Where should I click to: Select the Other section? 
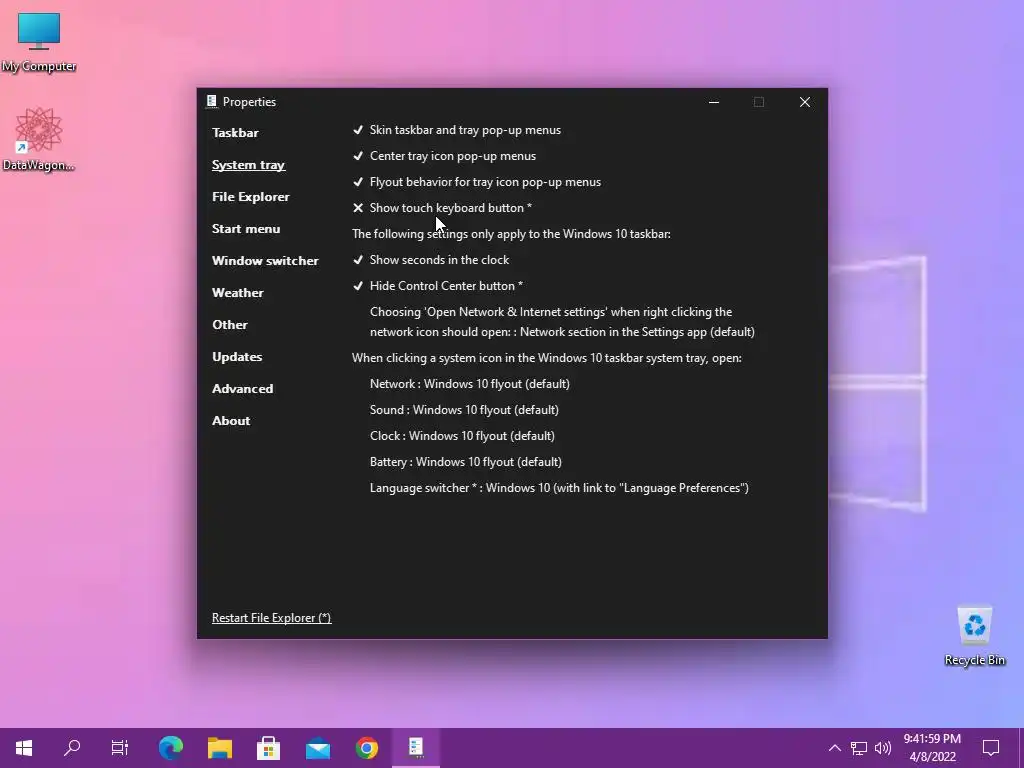pos(230,325)
